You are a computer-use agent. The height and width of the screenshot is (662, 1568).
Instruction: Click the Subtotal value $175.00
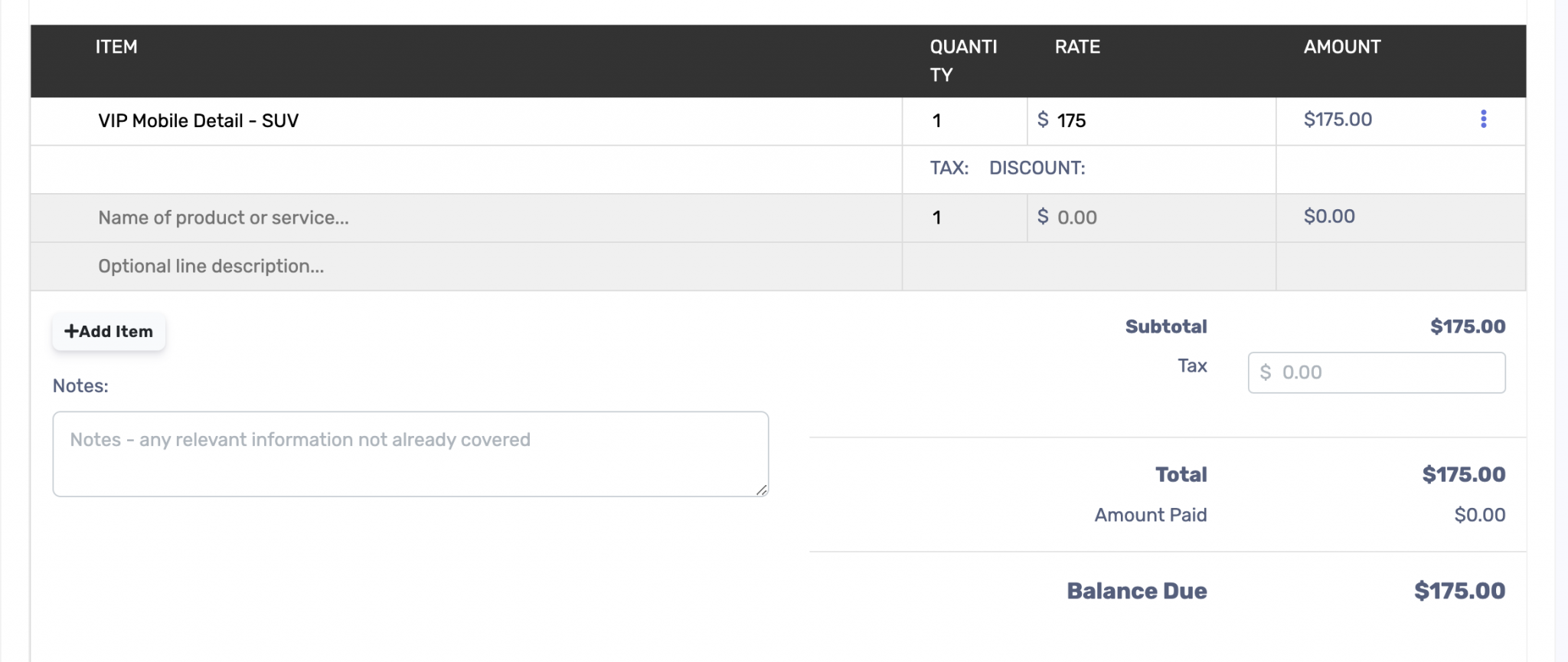click(1468, 326)
